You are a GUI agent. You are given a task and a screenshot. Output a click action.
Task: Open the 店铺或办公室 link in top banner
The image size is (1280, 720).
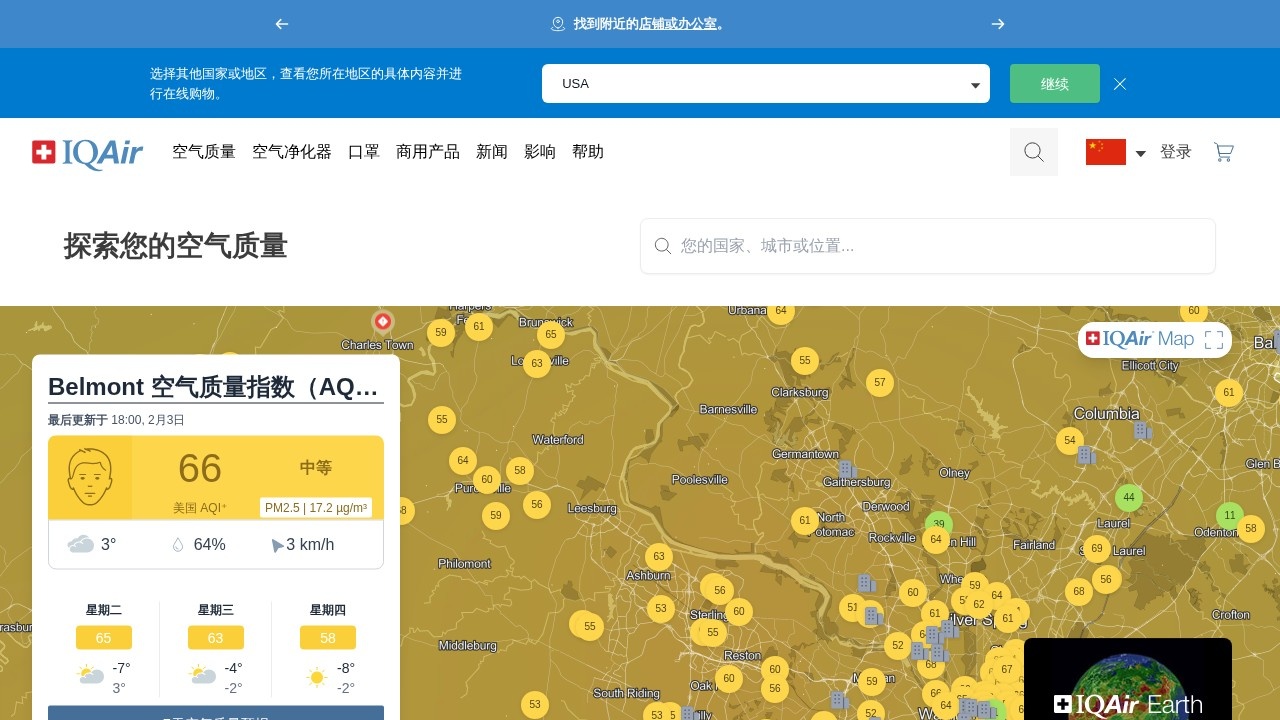point(677,24)
